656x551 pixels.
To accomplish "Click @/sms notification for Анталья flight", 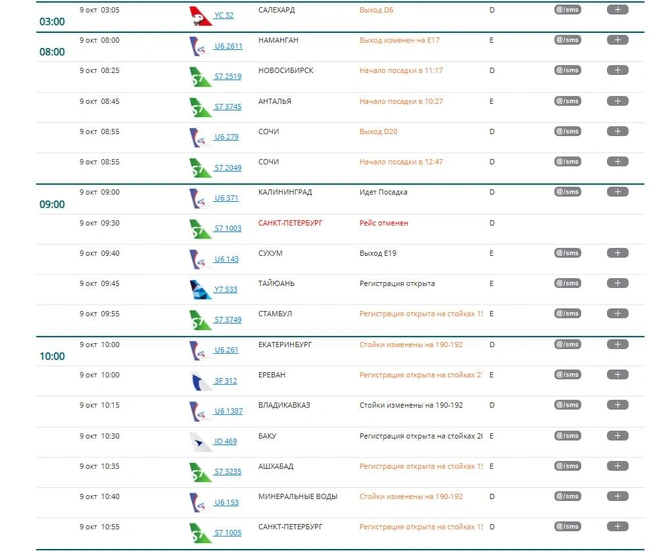I will [568, 101].
